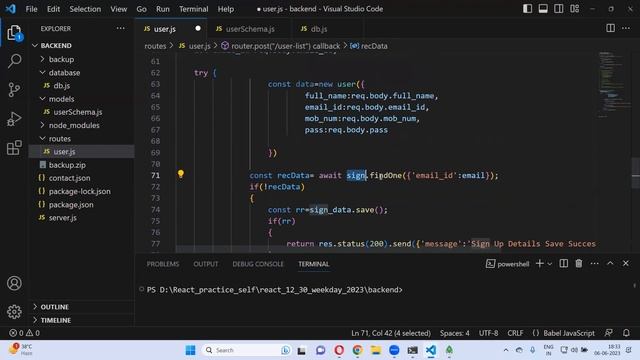Open the launch profile dropdown next to plus
Image resolution: width=640 pixels, height=360 pixels.
point(550,264)
